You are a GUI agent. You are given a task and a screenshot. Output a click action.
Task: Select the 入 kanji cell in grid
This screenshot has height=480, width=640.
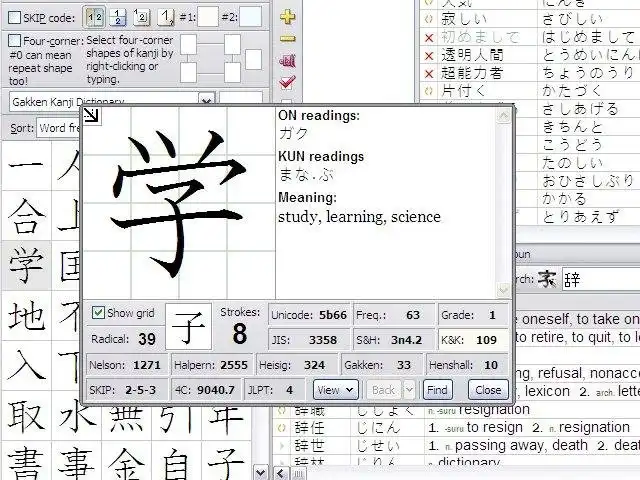tap(26, 366)
